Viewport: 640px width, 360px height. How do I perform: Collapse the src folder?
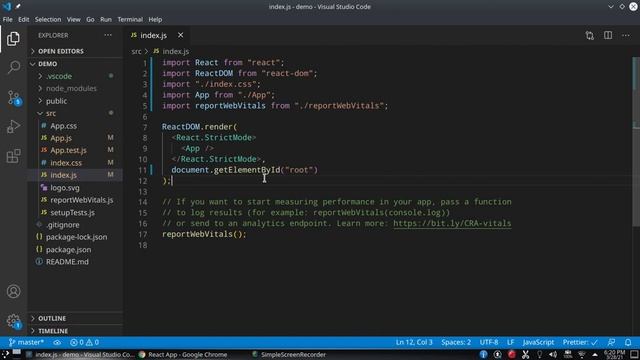[76, 113]
